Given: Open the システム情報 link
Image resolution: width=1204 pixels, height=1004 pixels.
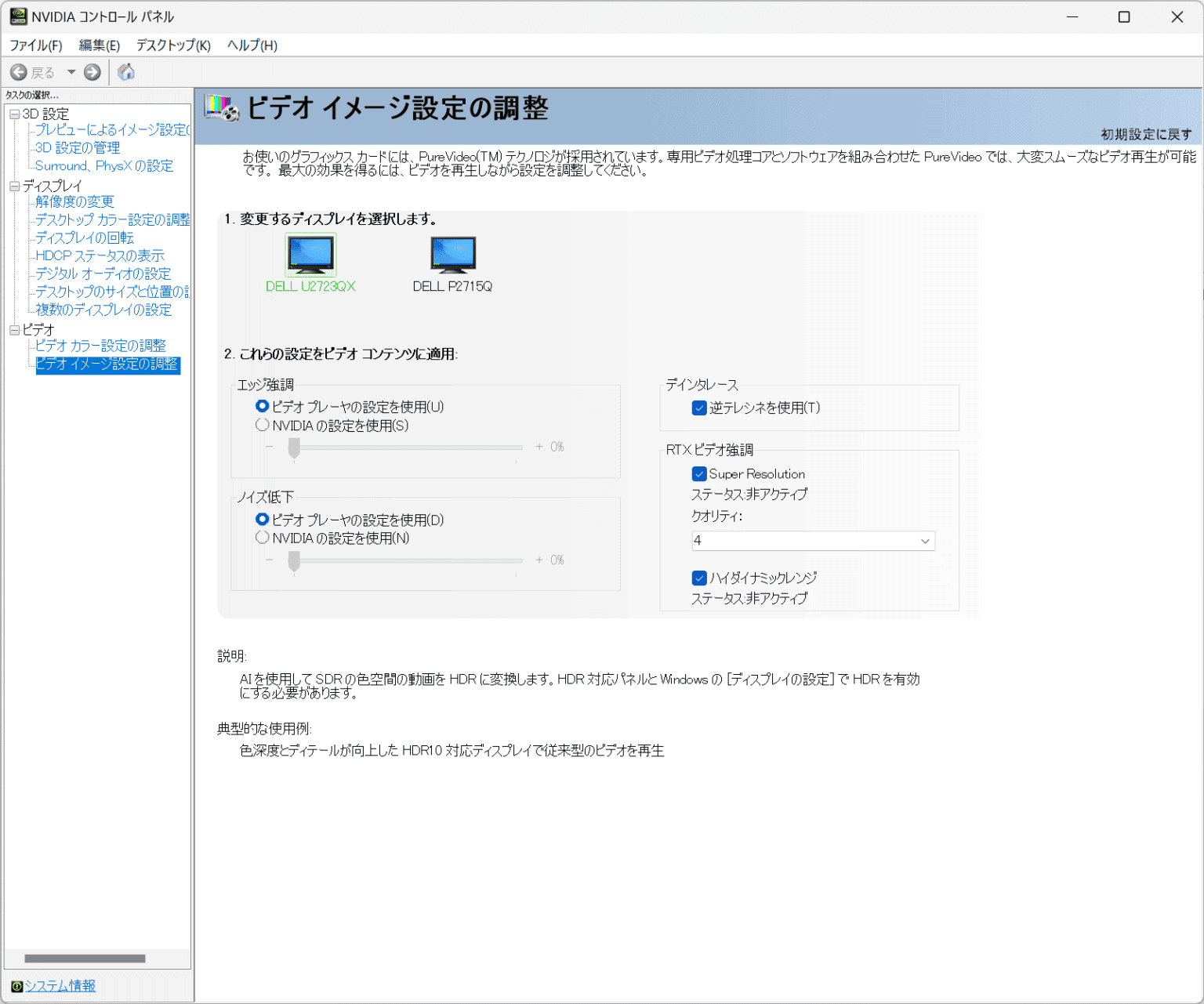Looking at the screenshot, I should tap(60, 986).
